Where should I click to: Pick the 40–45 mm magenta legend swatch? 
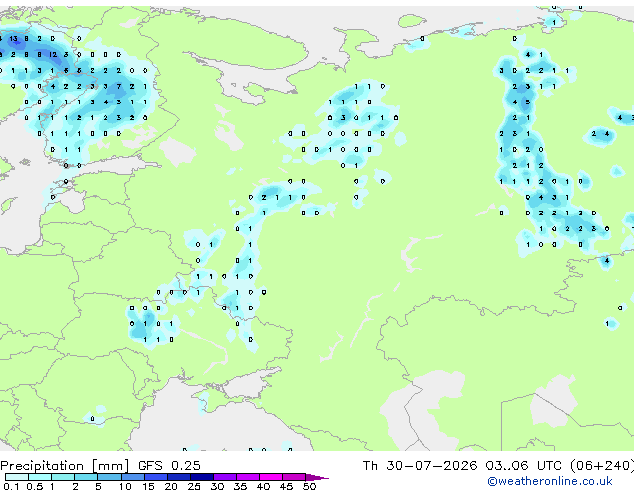[x=271, y=477]
